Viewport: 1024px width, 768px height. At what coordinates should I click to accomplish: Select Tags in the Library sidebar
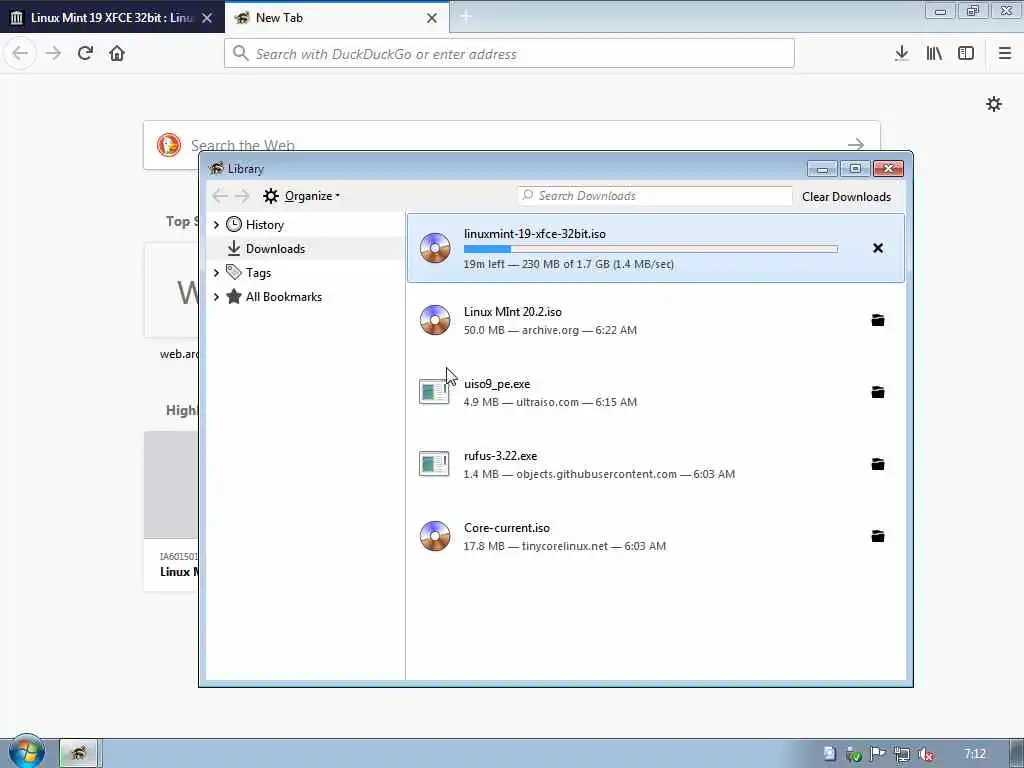pos(306,273)
